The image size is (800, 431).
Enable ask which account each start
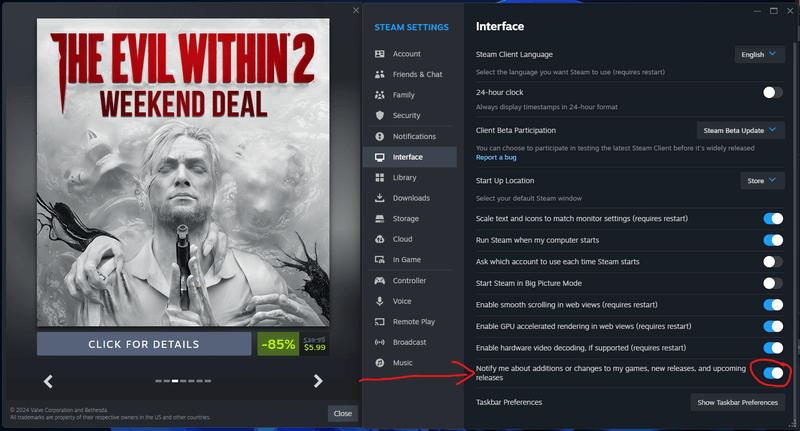point(772,262)
